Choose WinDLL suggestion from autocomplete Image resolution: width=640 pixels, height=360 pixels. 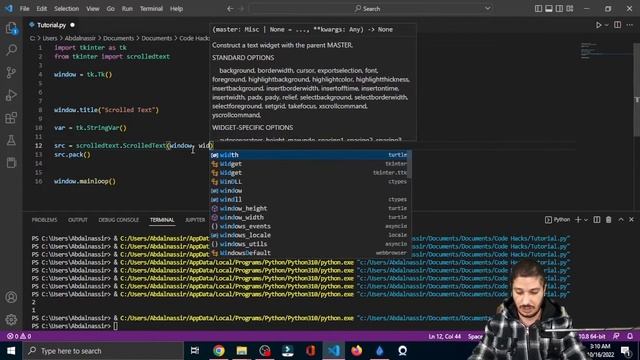click(310, 182)
